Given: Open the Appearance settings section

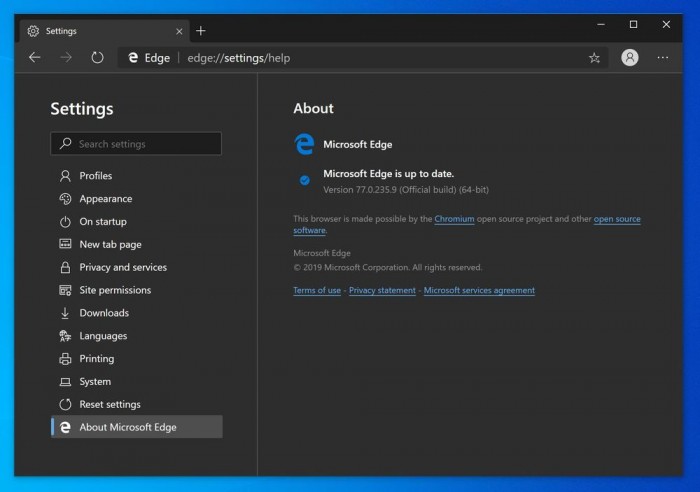Looking at the screenshot, I should [105, 199].
